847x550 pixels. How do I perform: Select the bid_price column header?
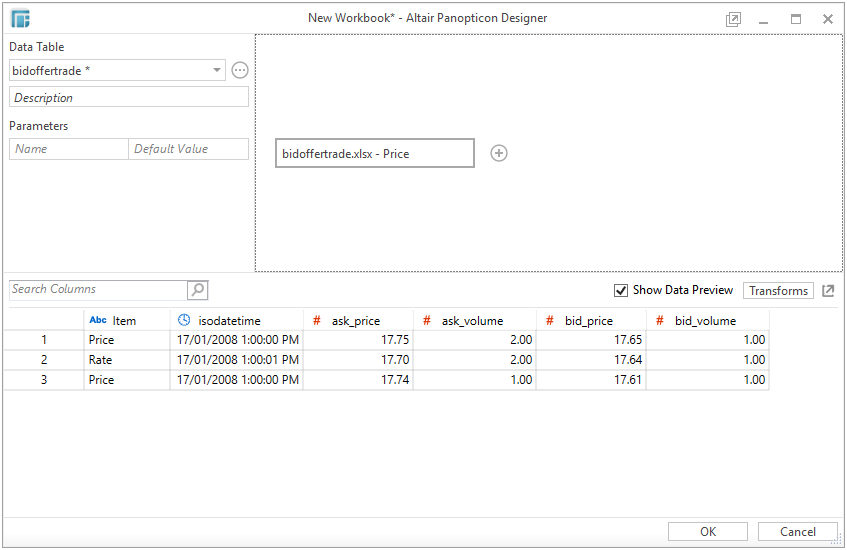tap(591, 320)
